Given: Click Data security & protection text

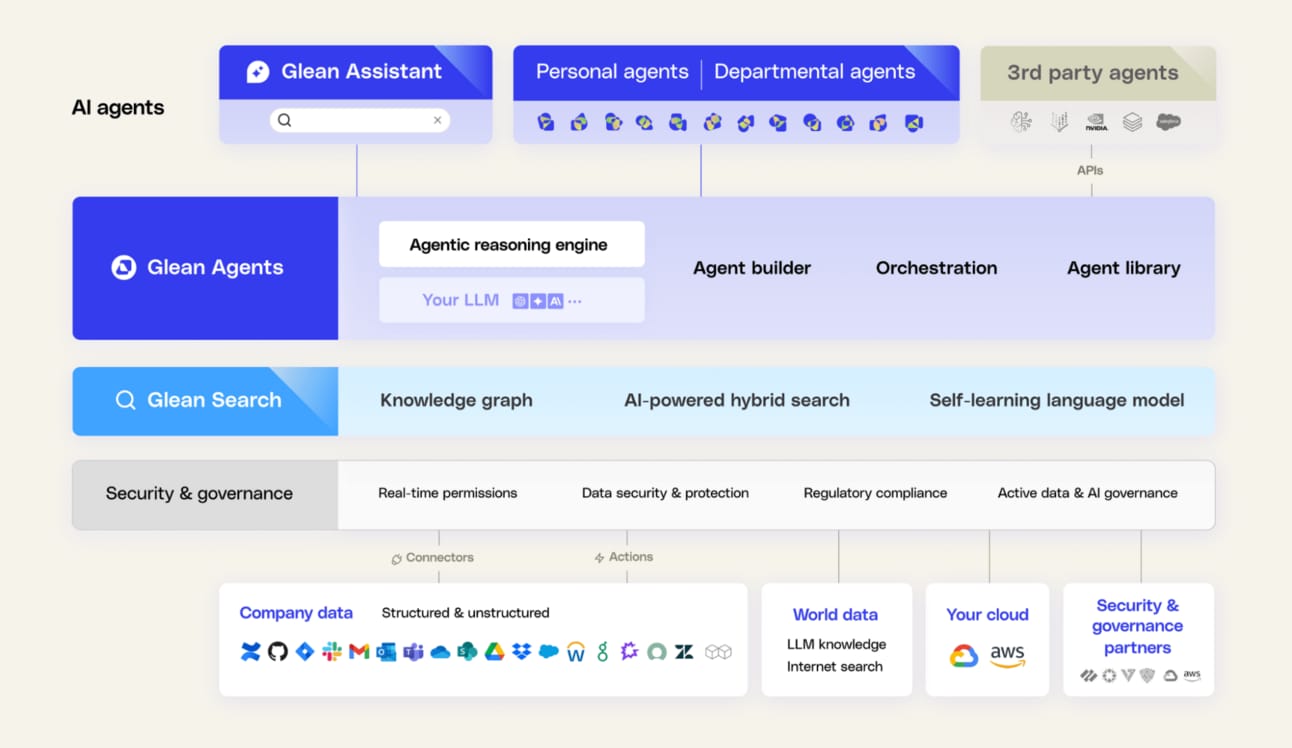Looking at the screenshot, I should 665,493.
